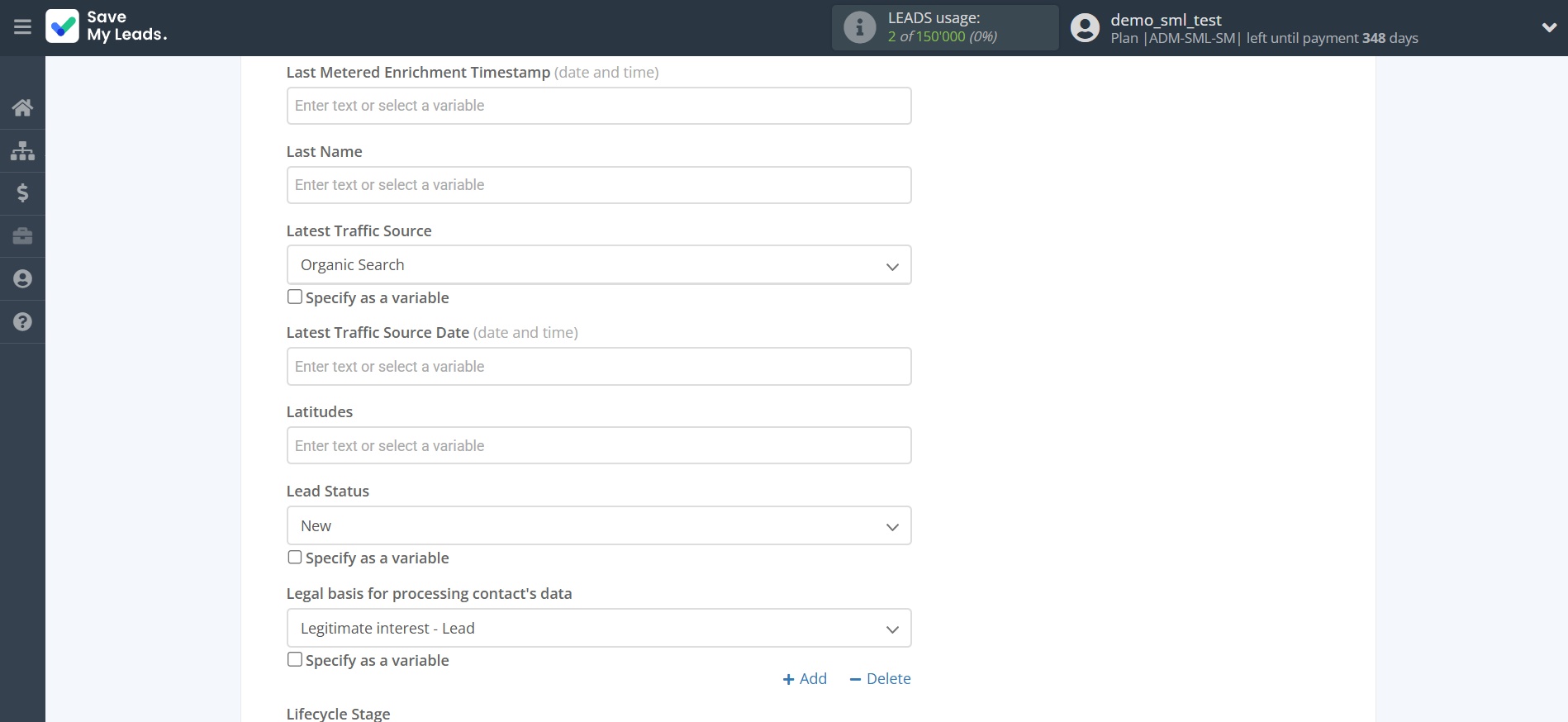1568x722 pixels.
Task: Click the Save My Leads logo
Action: 107,26
